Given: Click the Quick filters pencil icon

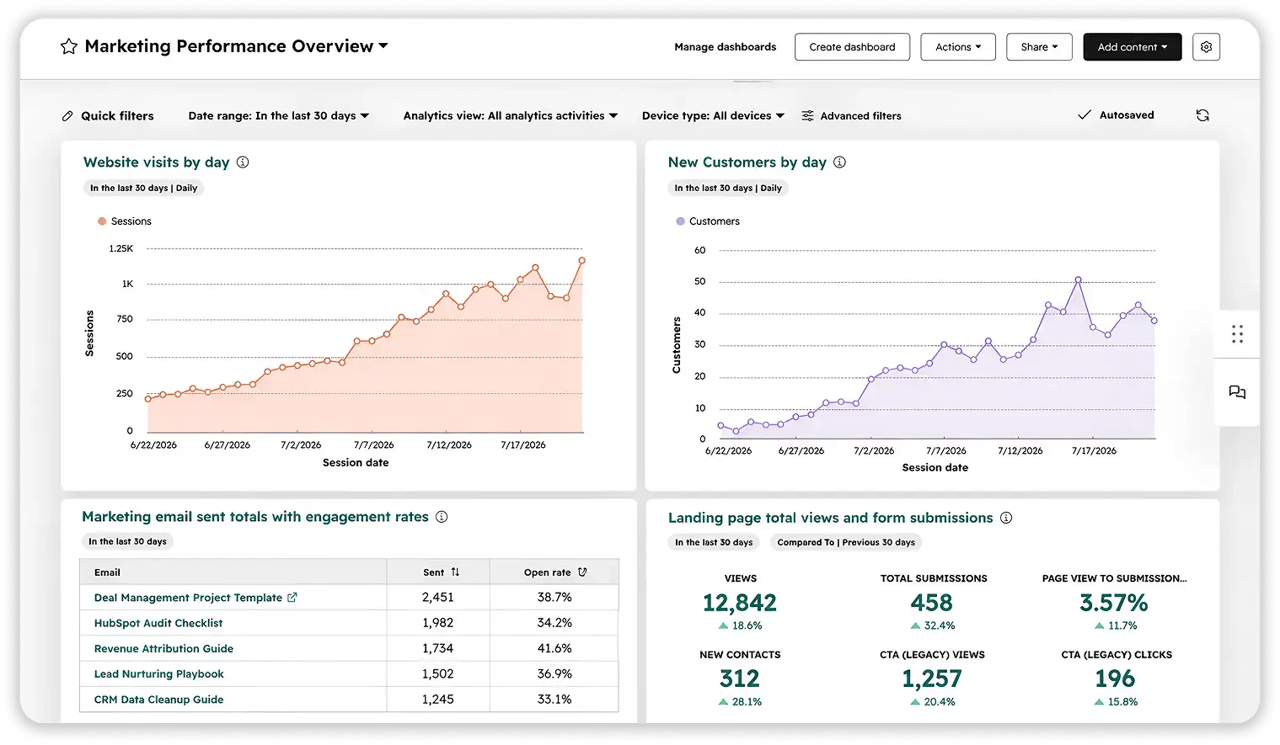Looking at the screenshot, I should pyautogui.click(x=68, y=116).
